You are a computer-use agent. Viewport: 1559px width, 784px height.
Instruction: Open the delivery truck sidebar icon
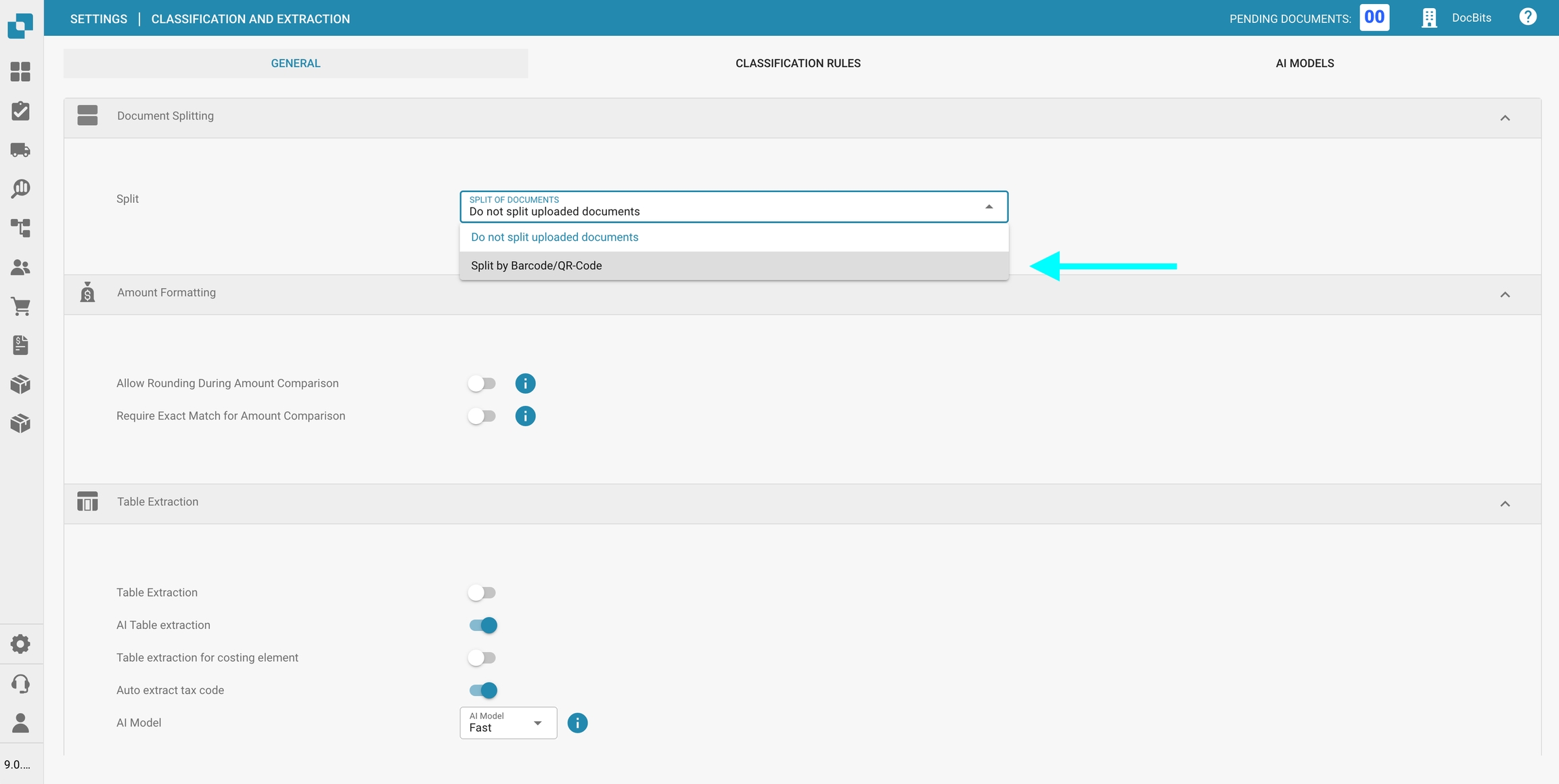[x=20, y=149]
